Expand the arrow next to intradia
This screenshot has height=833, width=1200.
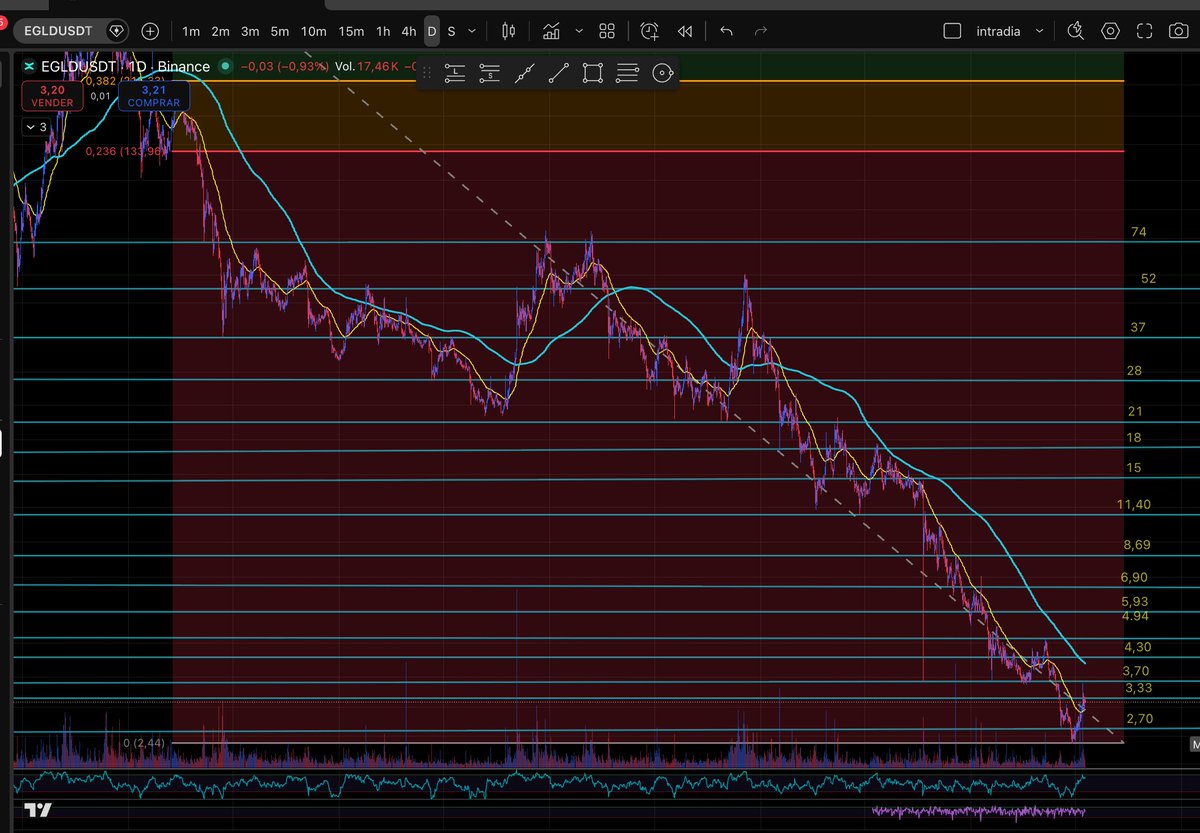[1037, 31]
